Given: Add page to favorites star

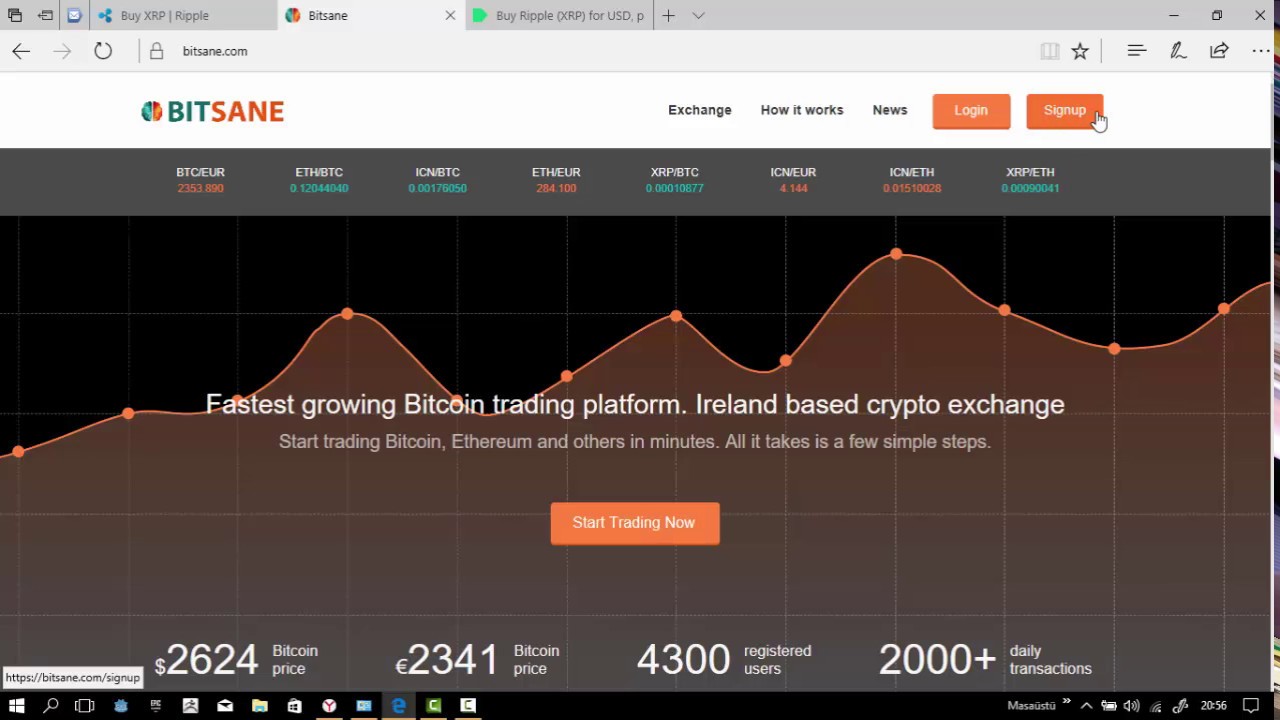Looking at the screenshot, I should [x=1080, y=51].
